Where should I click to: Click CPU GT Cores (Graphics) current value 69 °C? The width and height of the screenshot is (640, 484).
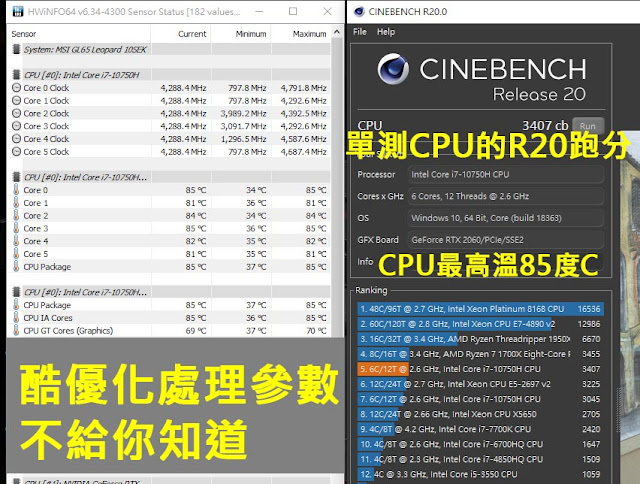click(x=196, y=331)
